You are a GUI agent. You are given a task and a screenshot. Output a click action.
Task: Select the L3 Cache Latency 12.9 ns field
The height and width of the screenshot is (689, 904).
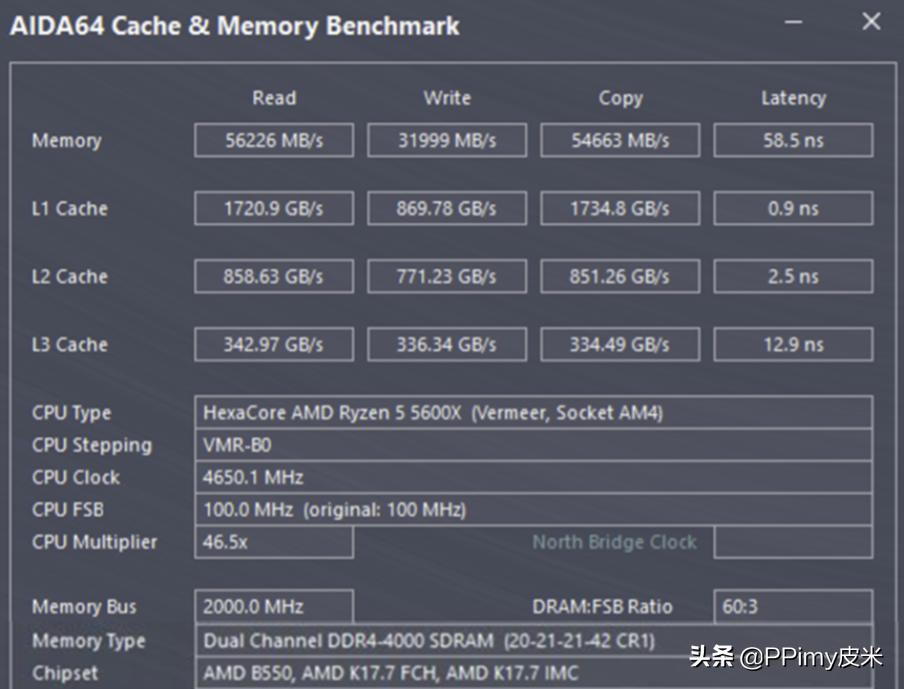(x=793, y=345)
